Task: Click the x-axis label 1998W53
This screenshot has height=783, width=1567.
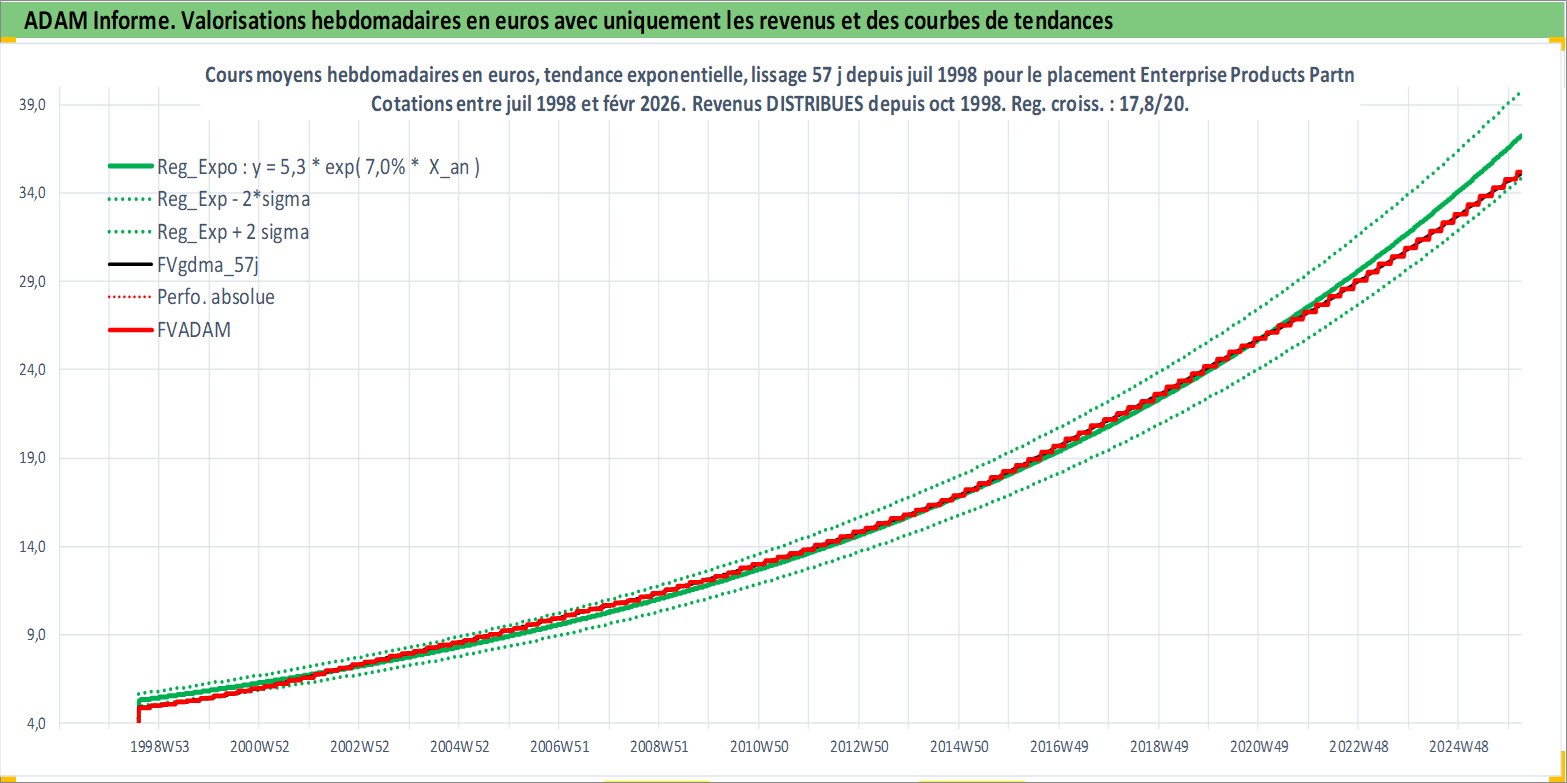Action: (x=159, y=747)
